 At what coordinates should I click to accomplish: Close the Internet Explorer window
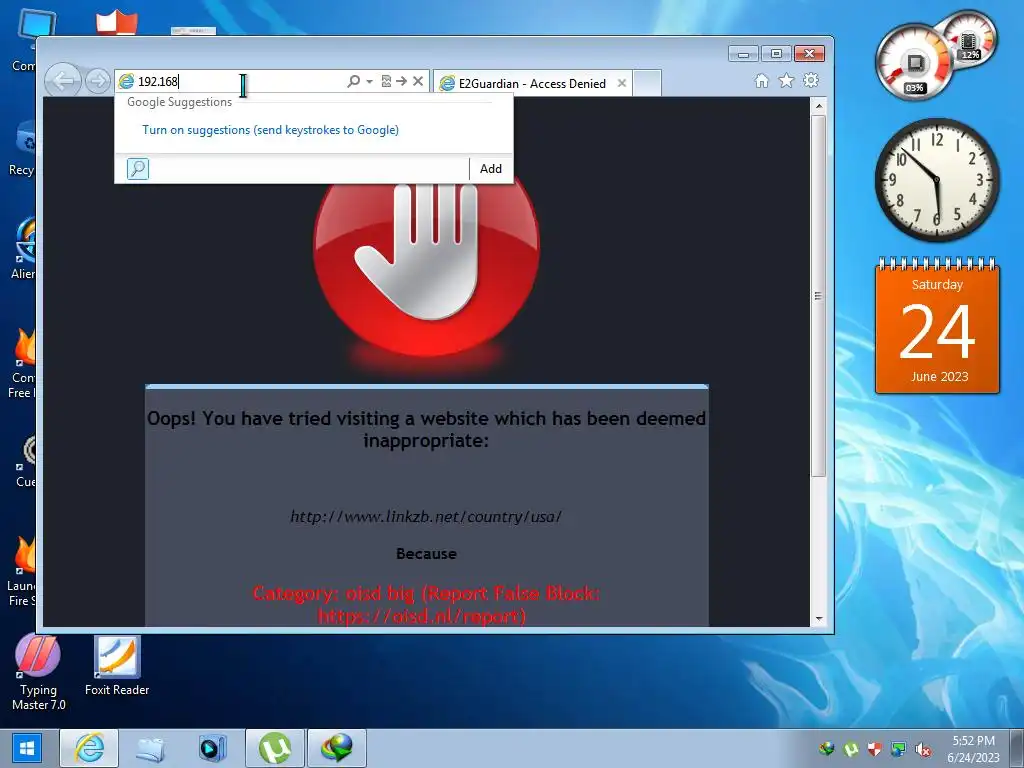coord(809,54)
